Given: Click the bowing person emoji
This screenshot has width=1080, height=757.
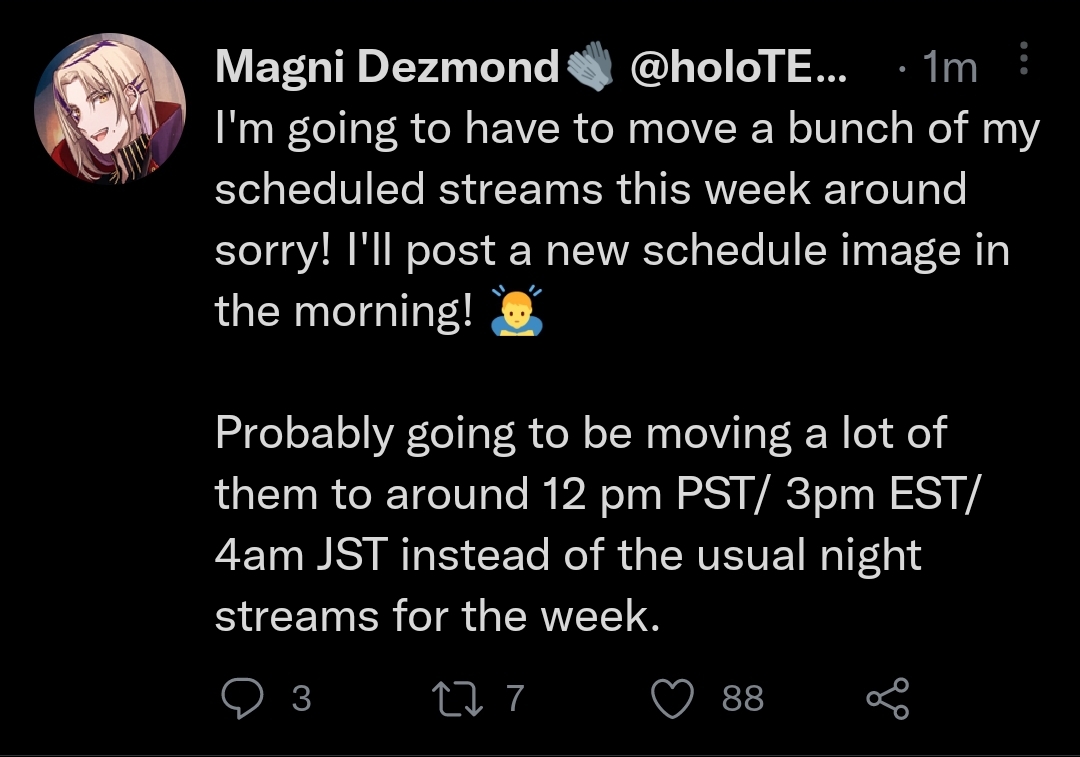Looking at the screenshot, I should point(516,312).
